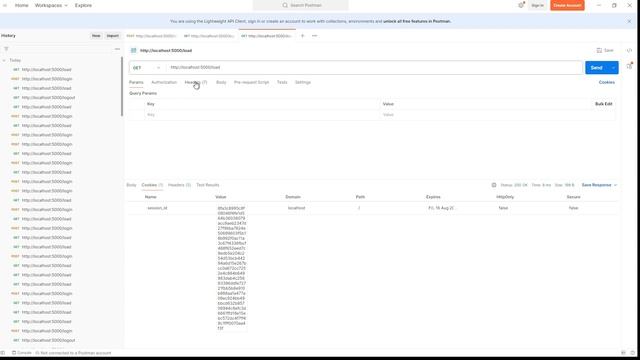This screenshot has width=640, height=360.
Task: Click the Status 200 OK text
Action: [x=514, y=185]
